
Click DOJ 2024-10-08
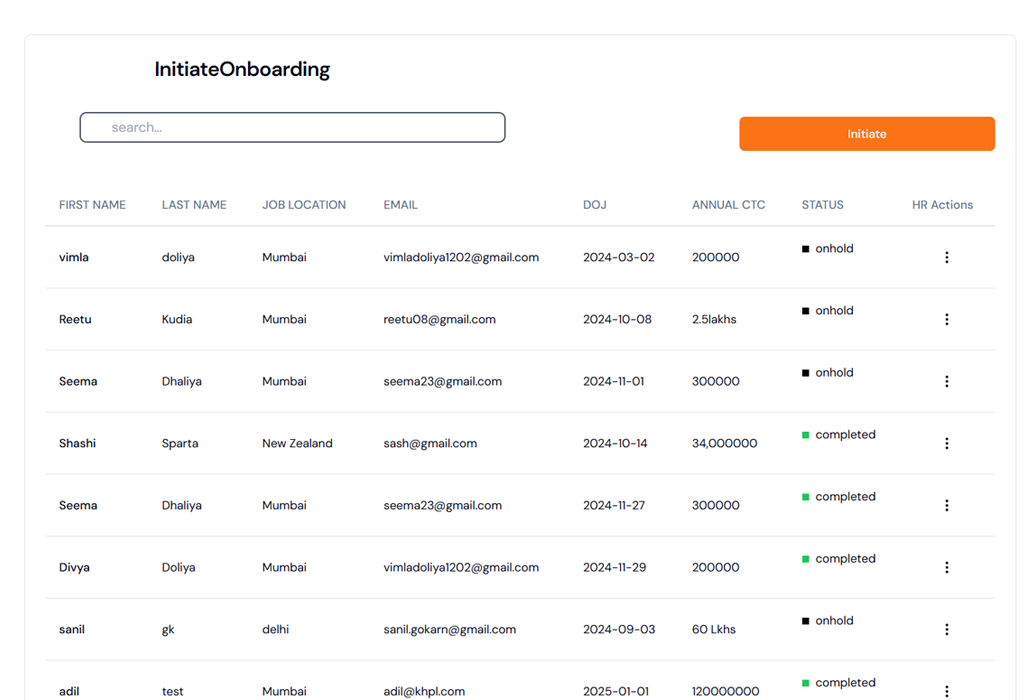pyautogui.click(x=617, y=319)
